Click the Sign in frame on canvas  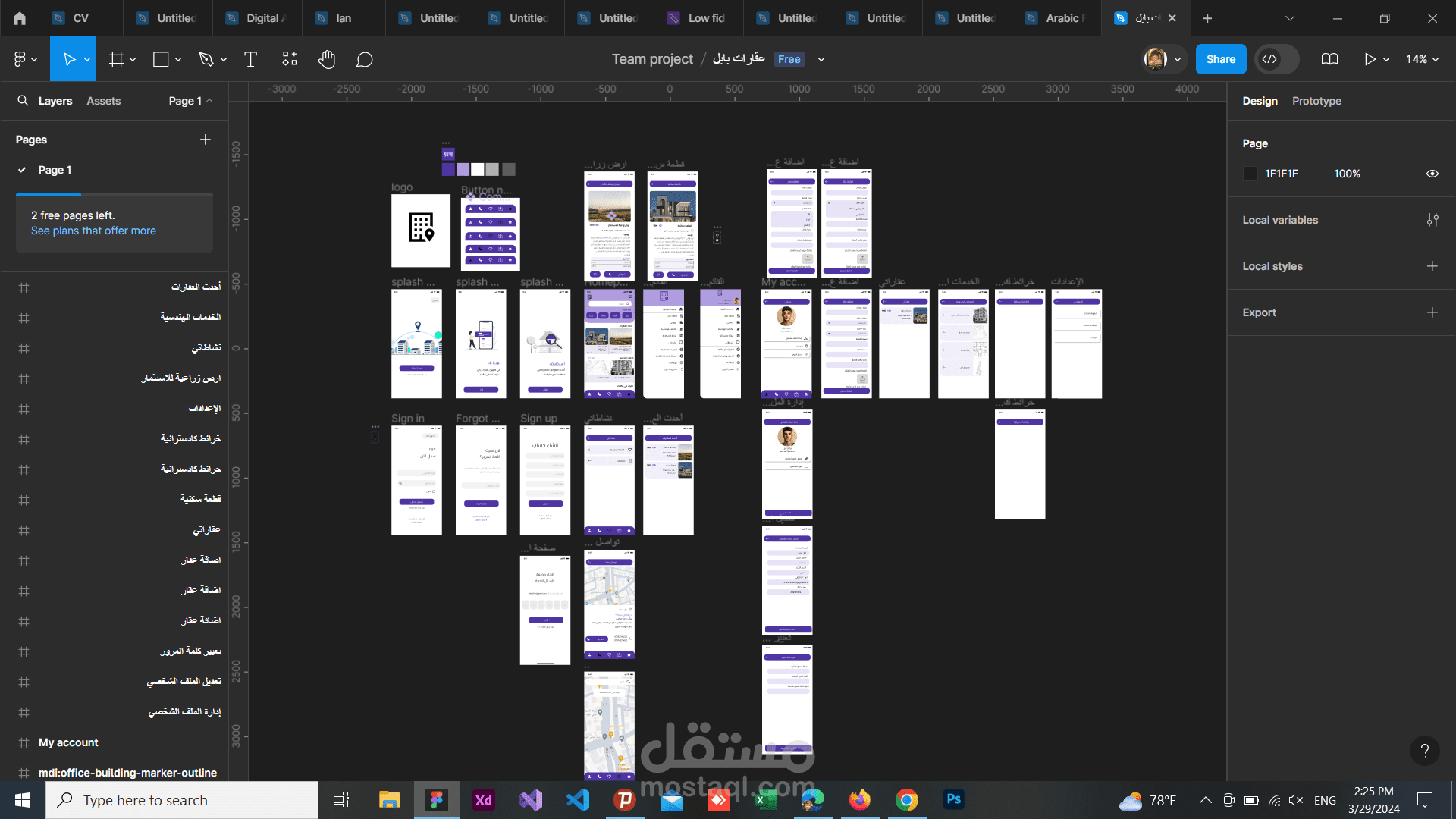416,480
